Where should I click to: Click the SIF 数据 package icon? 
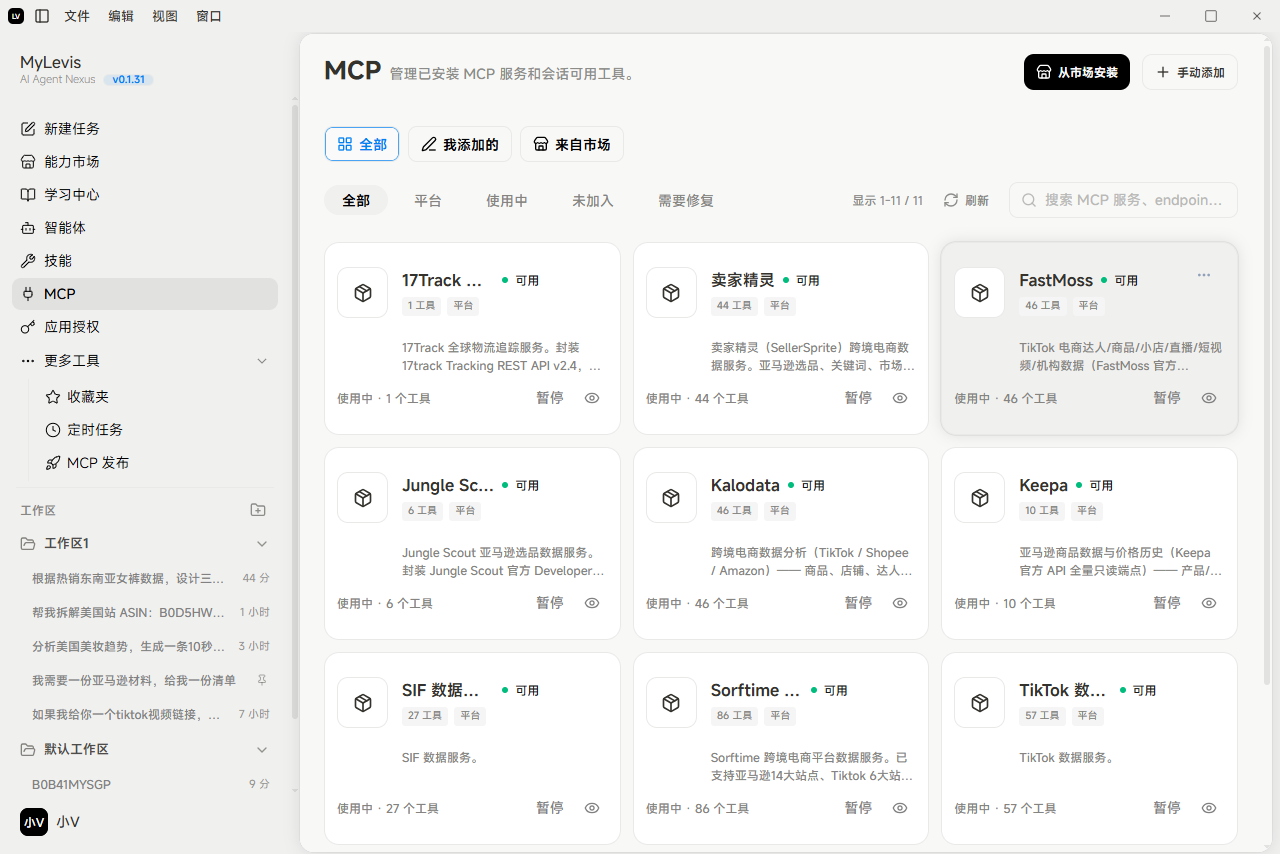(363, 703)
